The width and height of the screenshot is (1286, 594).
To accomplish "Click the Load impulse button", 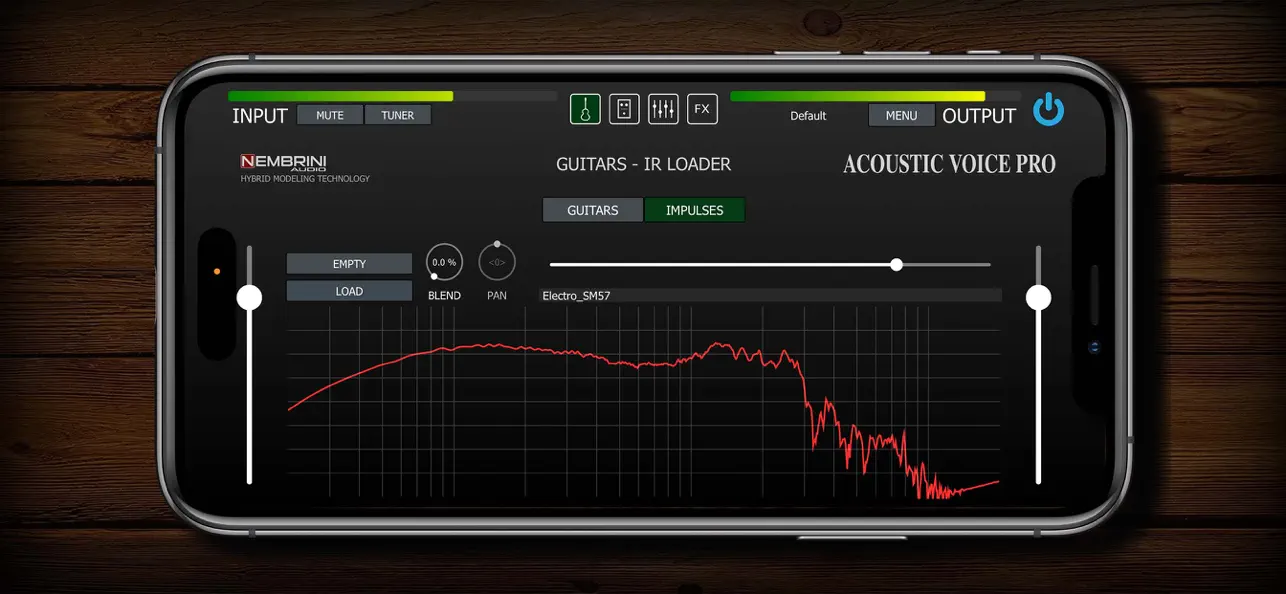I will pos(349,291).
